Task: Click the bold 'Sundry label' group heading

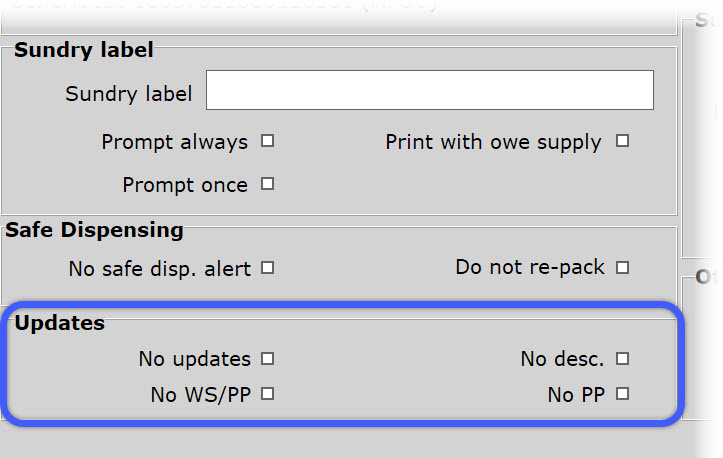Action: pos(83,49)
